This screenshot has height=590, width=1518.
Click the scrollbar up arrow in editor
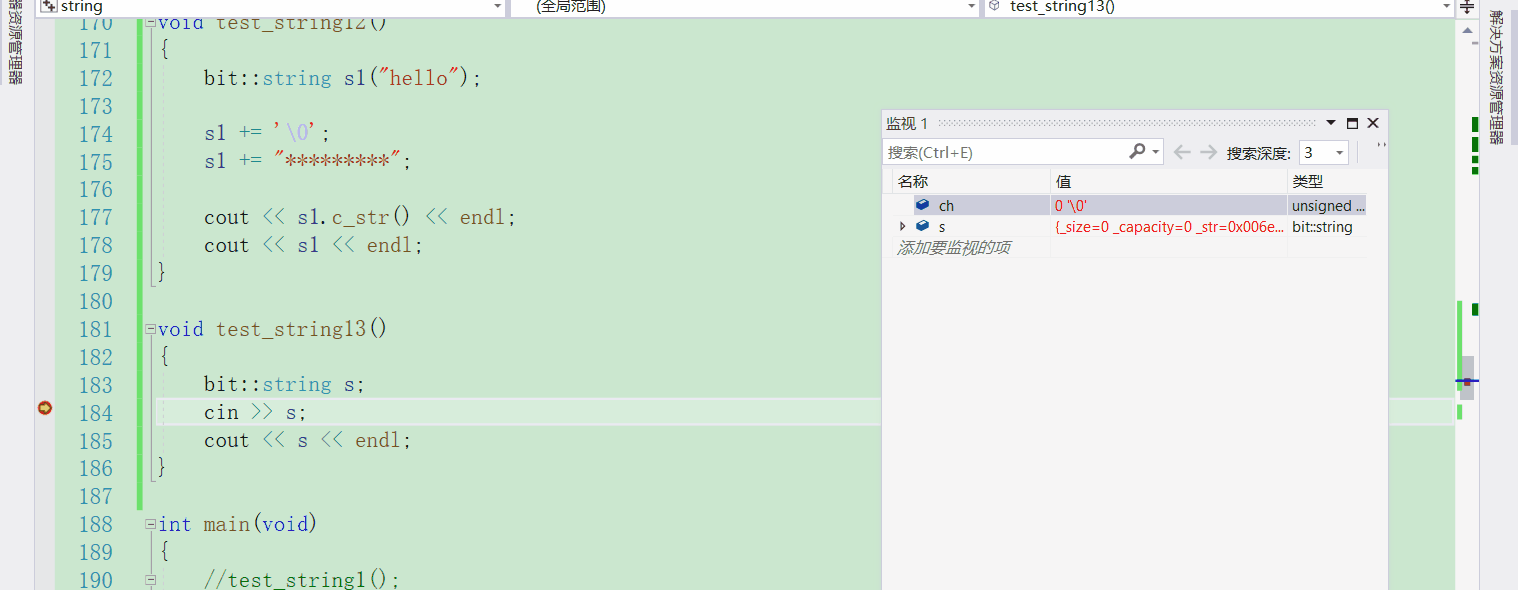point(1467,31)
